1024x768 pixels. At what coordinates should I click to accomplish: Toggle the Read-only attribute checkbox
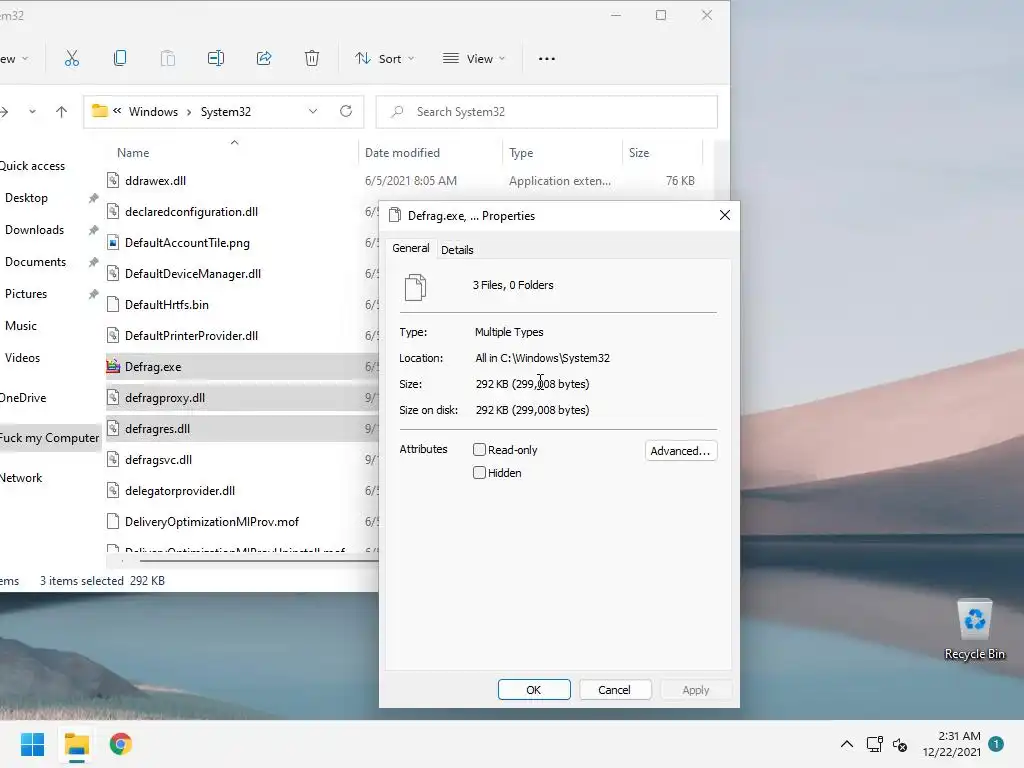point(479,449)
